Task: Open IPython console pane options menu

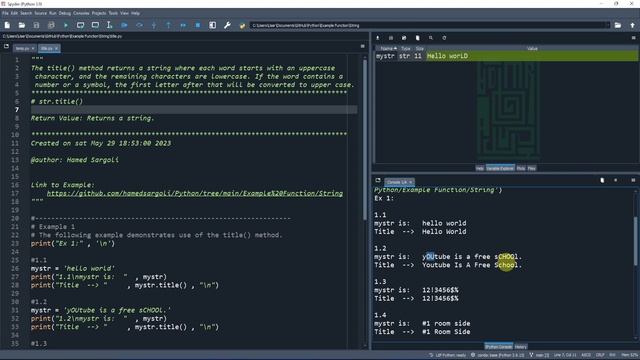Action: click(633, 180)
